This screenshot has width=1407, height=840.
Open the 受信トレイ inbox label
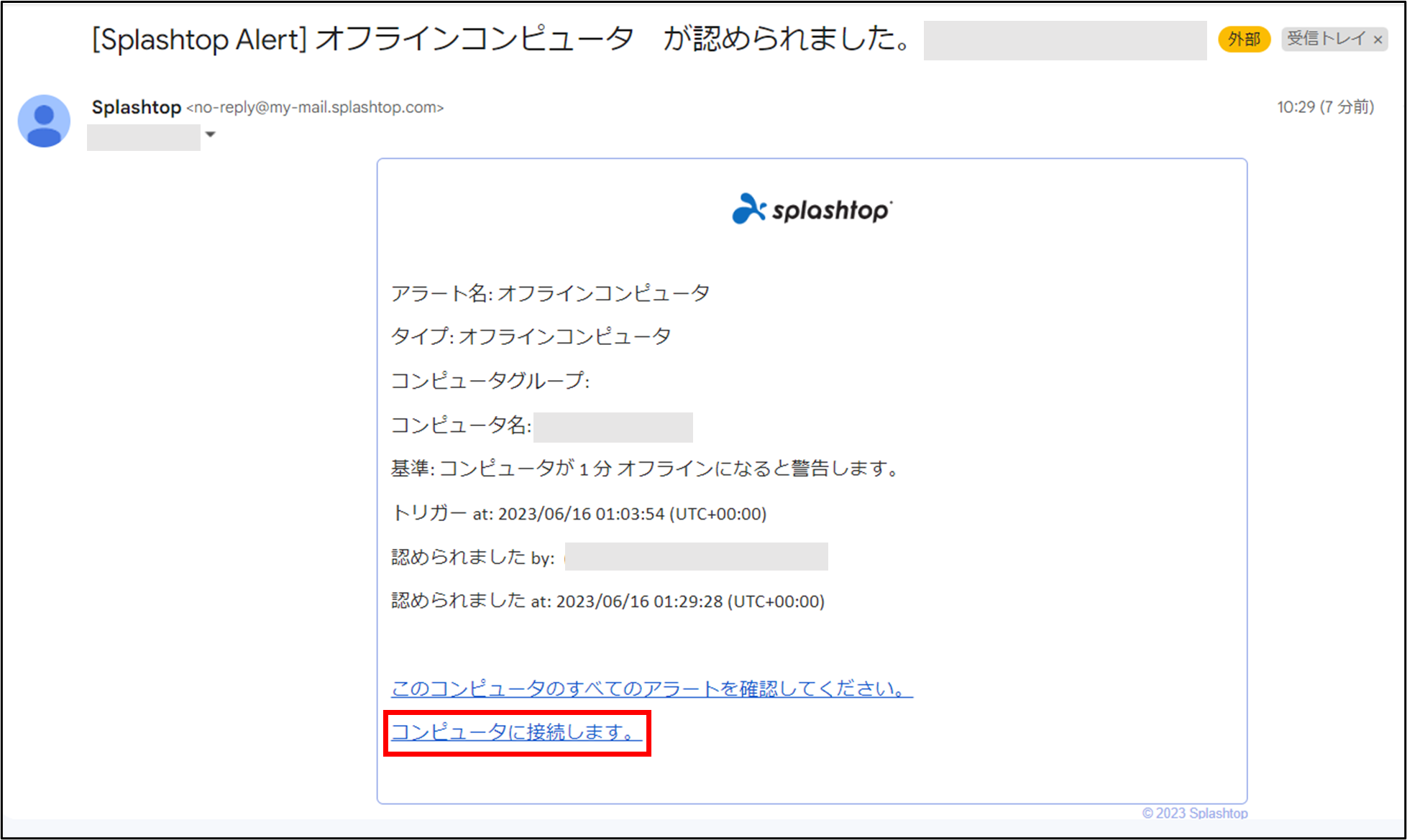1326,39
